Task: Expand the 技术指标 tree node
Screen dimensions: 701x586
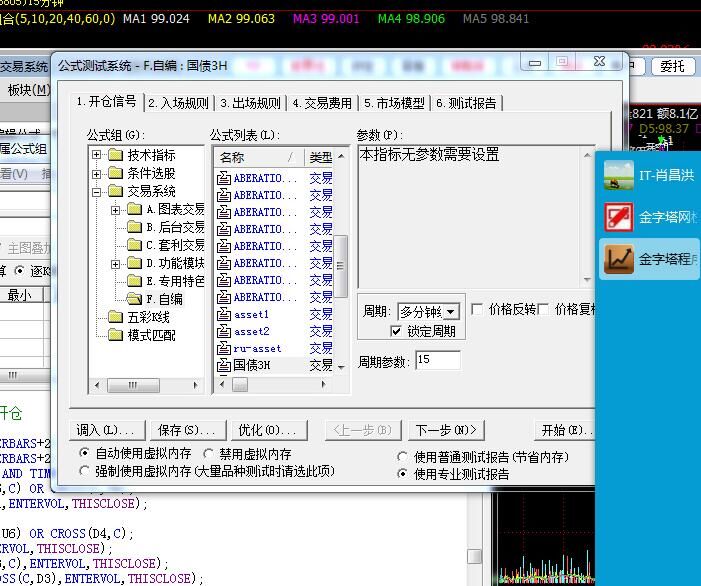Action: (x=97, y=155)
